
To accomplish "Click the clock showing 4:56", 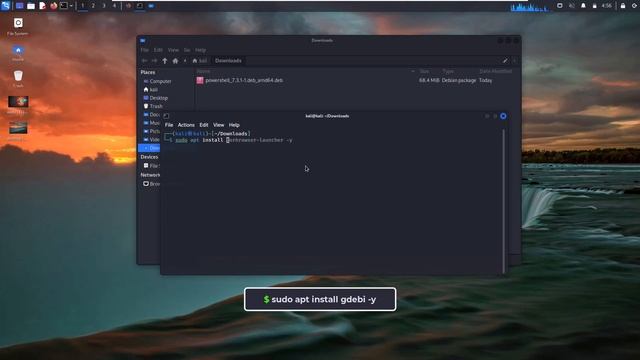I will pos(607,6).
